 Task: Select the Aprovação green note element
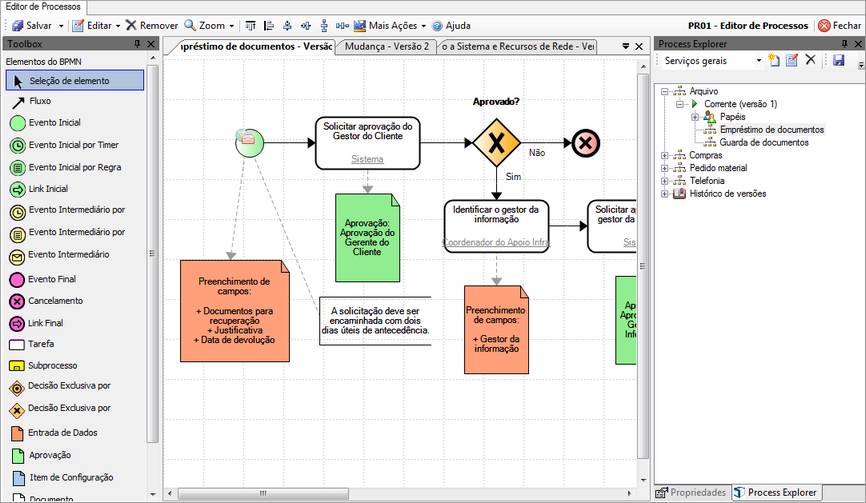pyautogui.click(x=41, y=455)
